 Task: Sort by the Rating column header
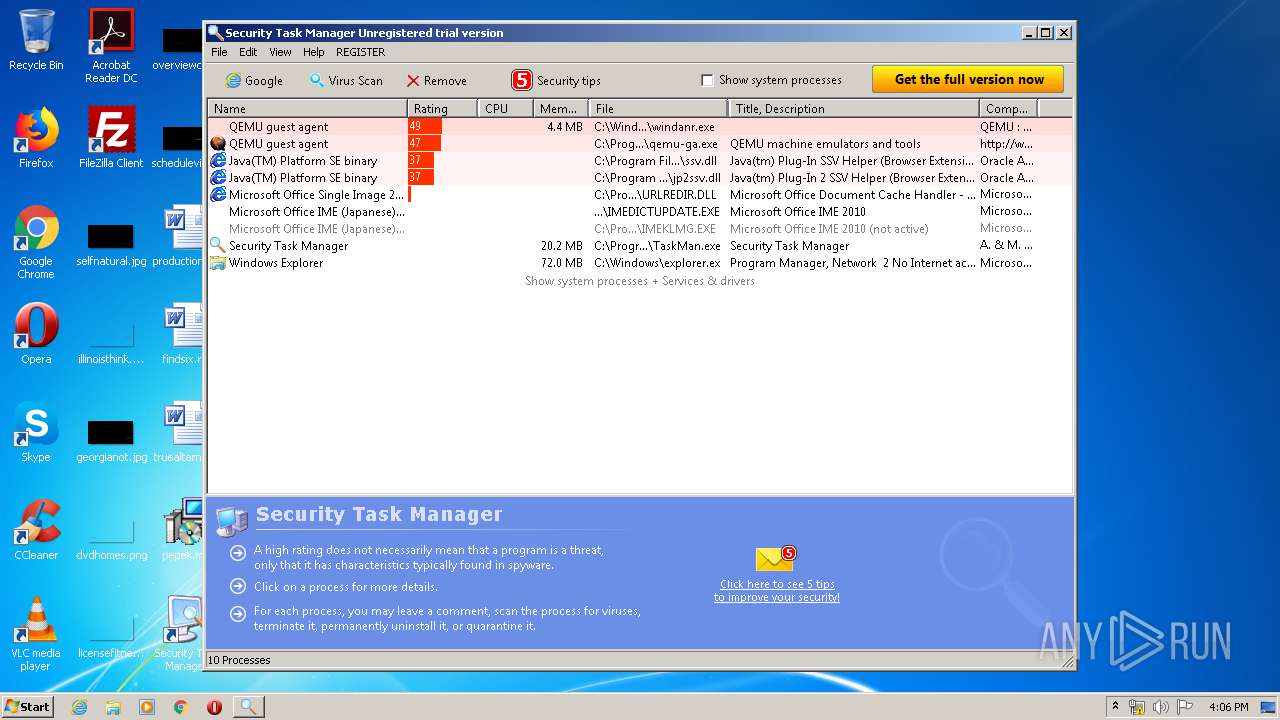[442, 108]
